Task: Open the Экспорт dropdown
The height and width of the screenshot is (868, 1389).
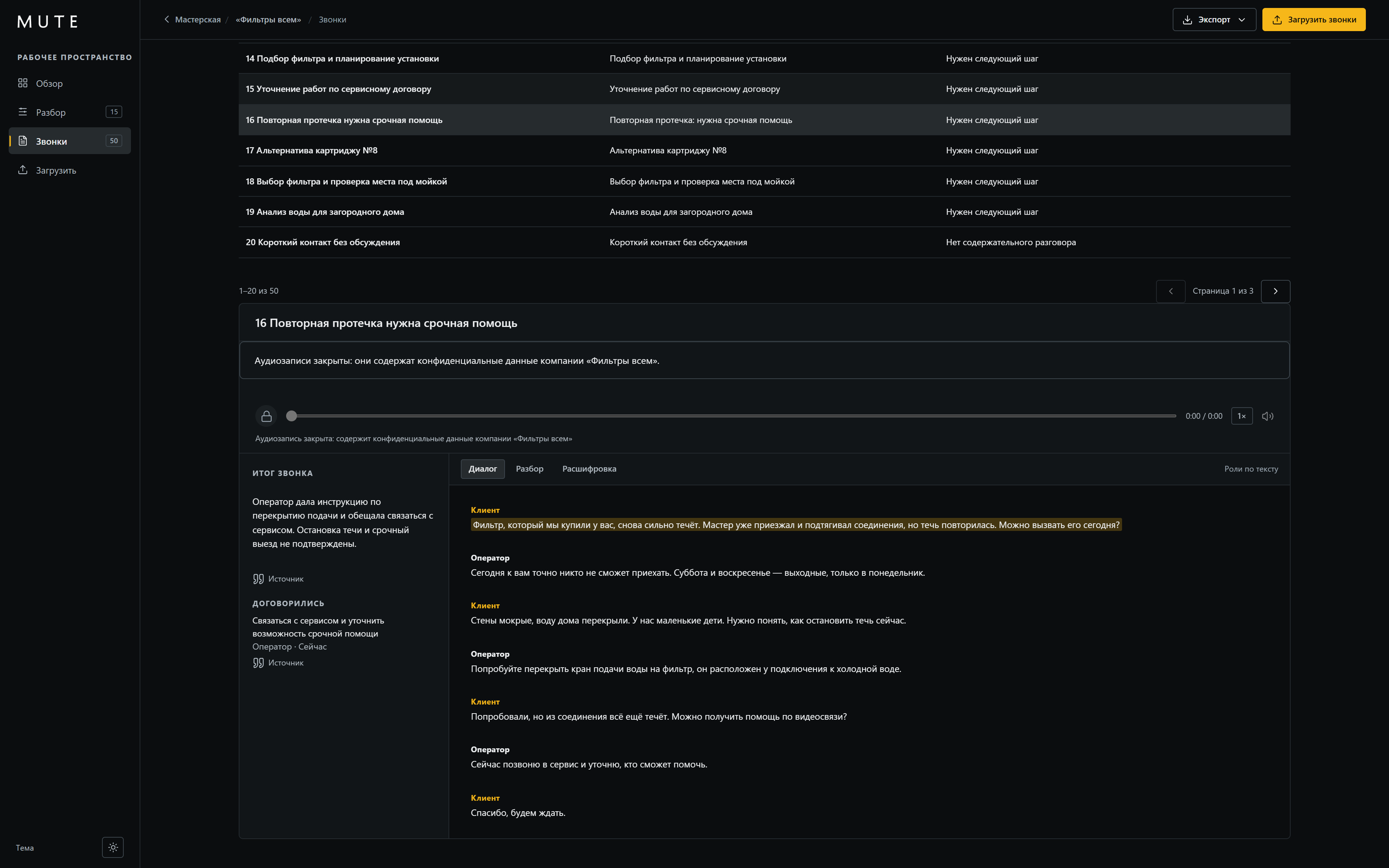Action: (x=1214, y=20)
